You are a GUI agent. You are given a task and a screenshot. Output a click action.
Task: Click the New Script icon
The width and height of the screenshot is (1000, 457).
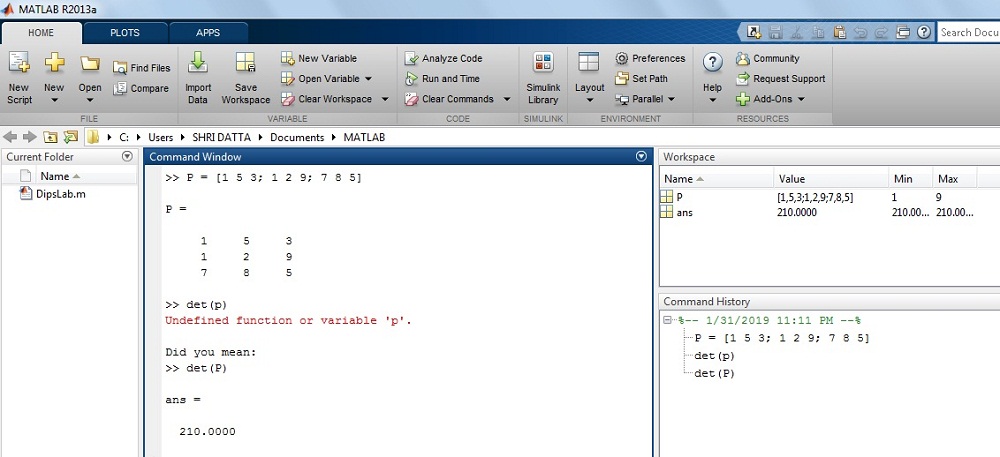click(19, 65)
